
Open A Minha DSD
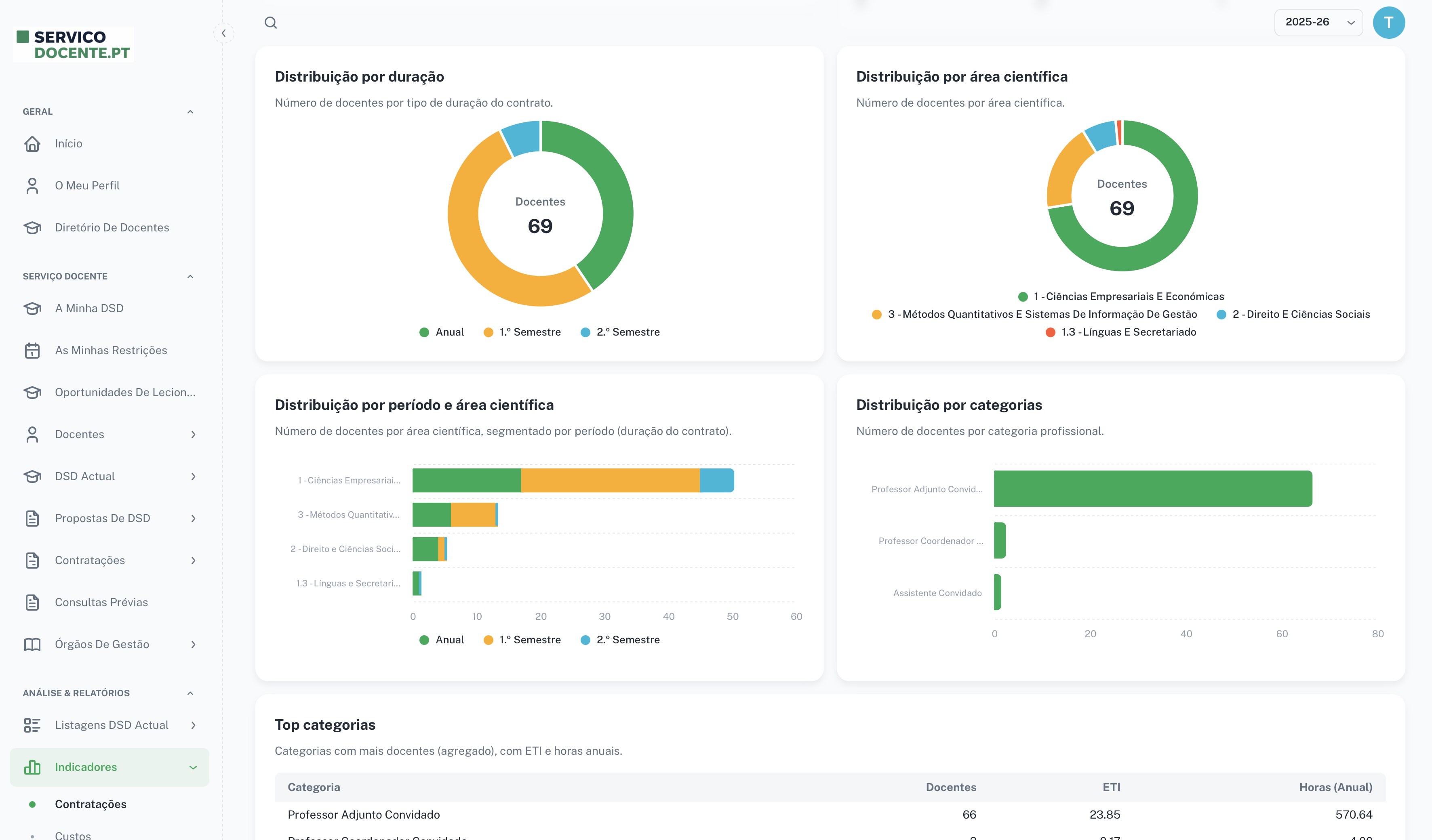click(109, 309)
